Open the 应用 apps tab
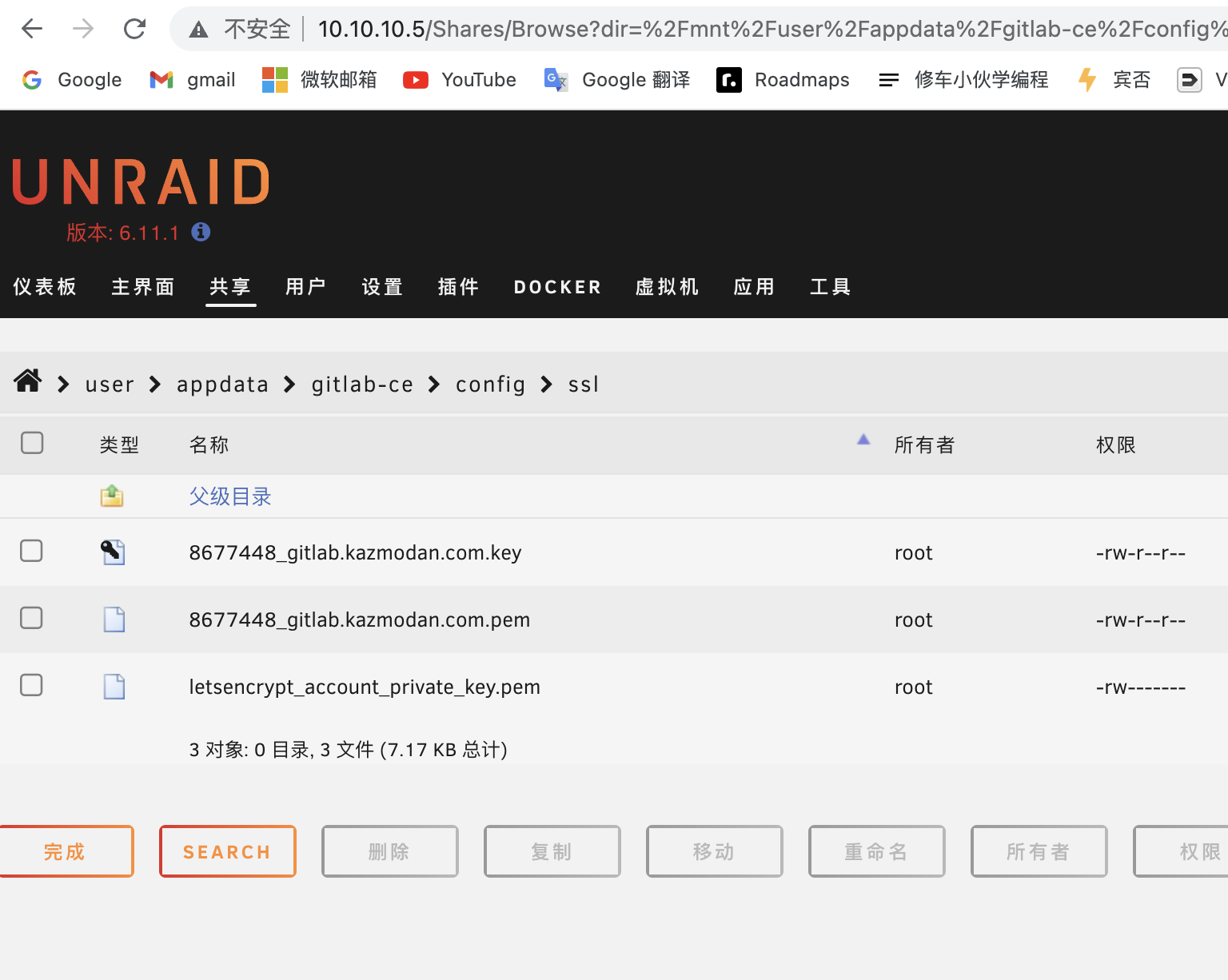1228x980 pixels. point(754,286)
